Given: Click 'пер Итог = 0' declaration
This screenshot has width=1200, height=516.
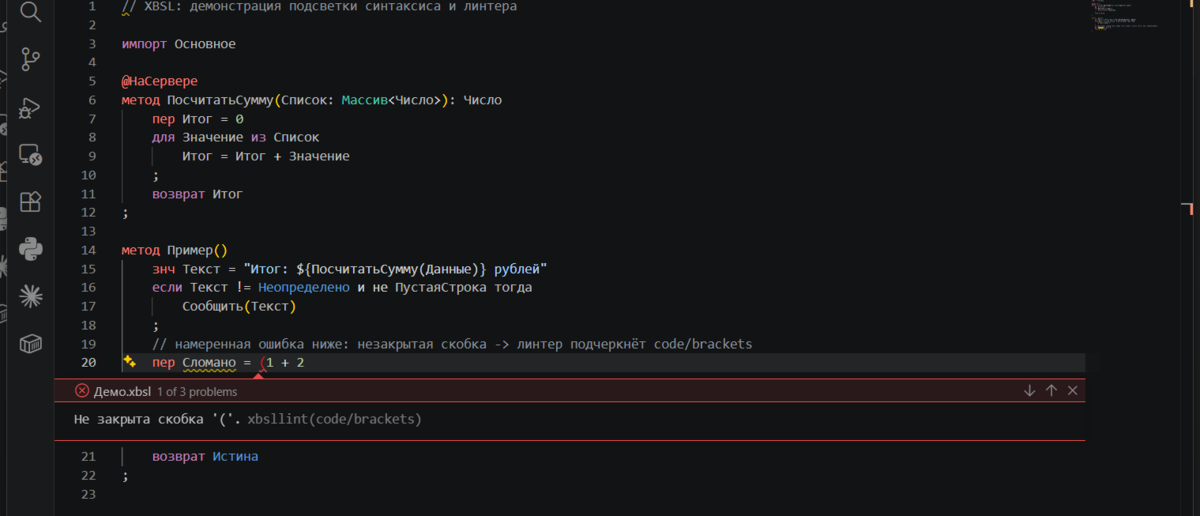Looking at the screenshot, I should point(198,119).
